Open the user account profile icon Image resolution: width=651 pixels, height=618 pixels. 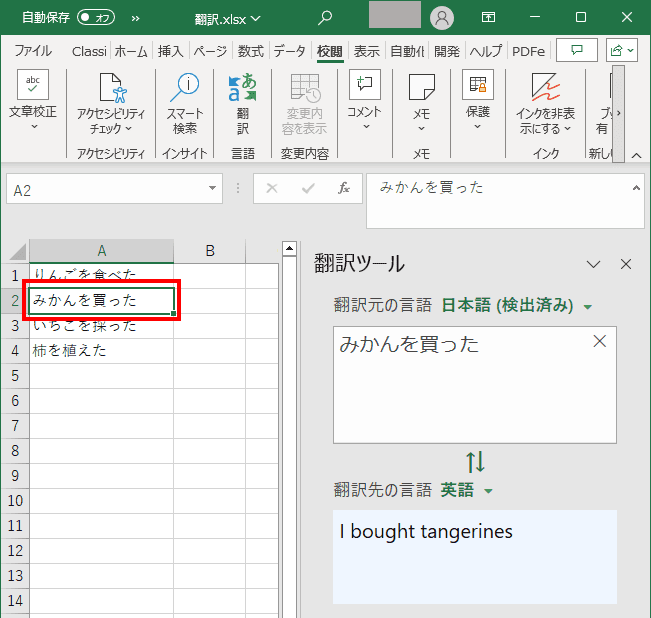pyautogui.click(x=442, y=18)
